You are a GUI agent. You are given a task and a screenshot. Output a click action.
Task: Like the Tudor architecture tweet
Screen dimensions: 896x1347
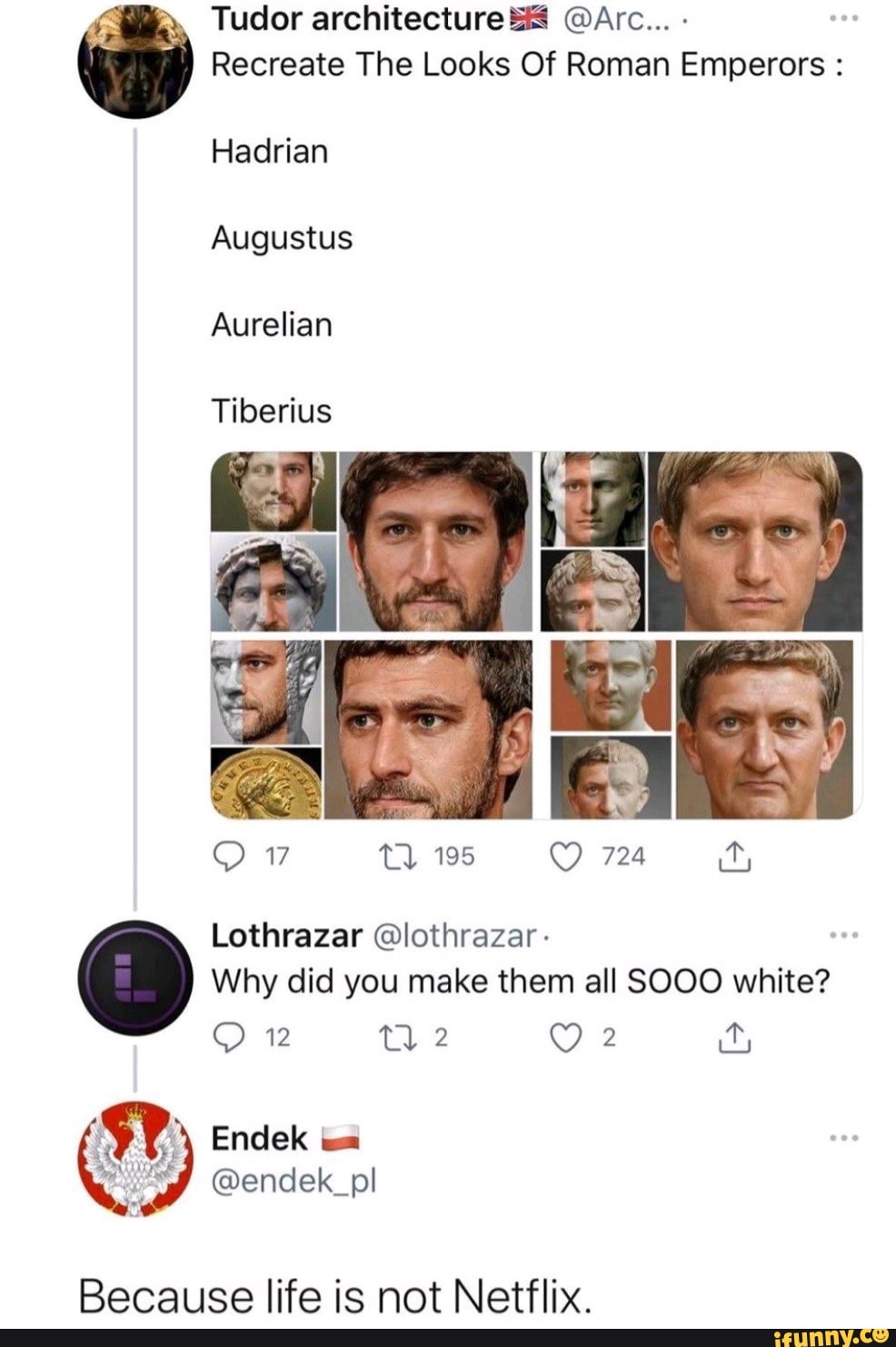(x=566, y=856)
